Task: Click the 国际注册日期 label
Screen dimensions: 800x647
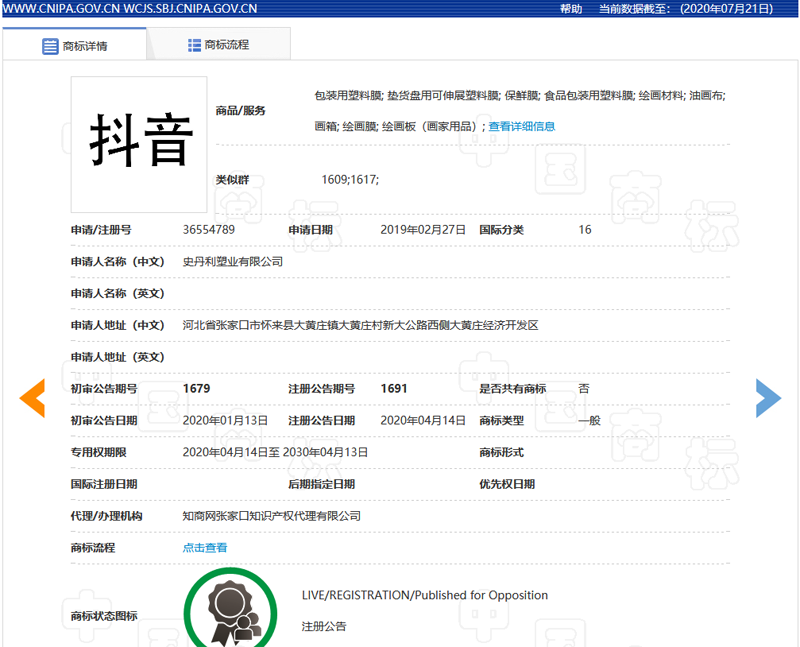Action: pos(104,484)
